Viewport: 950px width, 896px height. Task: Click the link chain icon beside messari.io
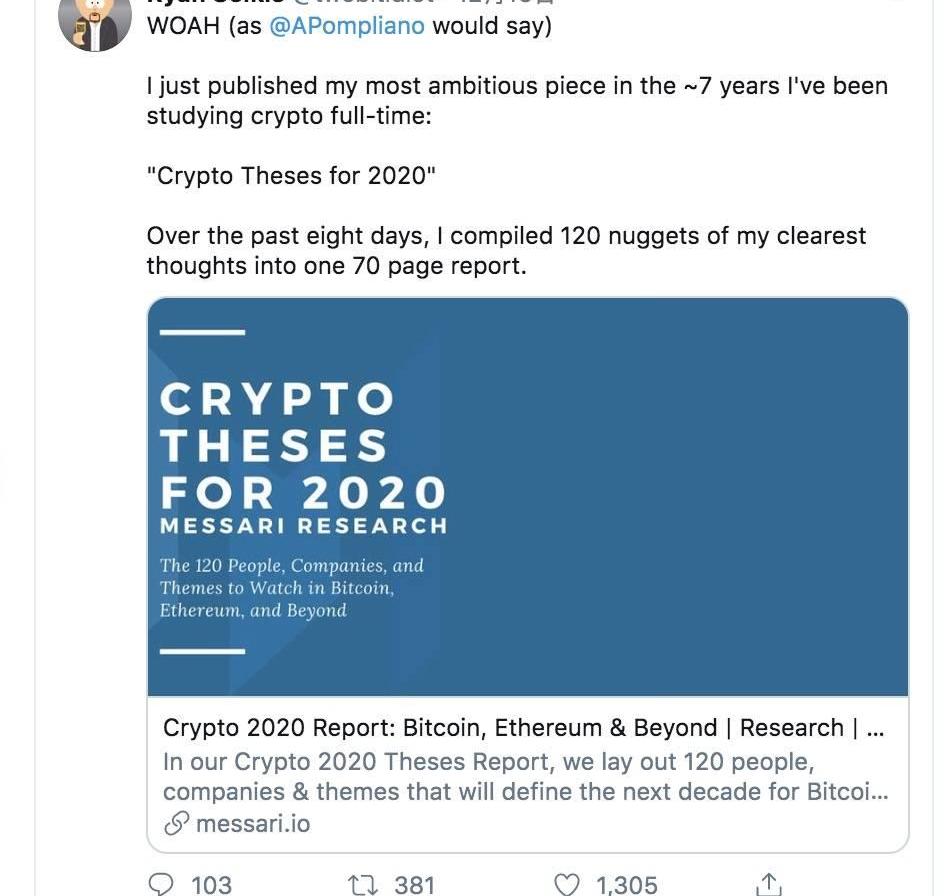click(x=176, y=823)
